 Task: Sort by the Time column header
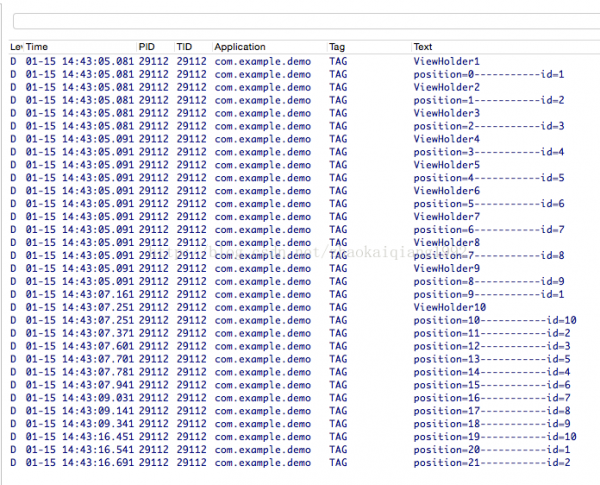point(80,47)
